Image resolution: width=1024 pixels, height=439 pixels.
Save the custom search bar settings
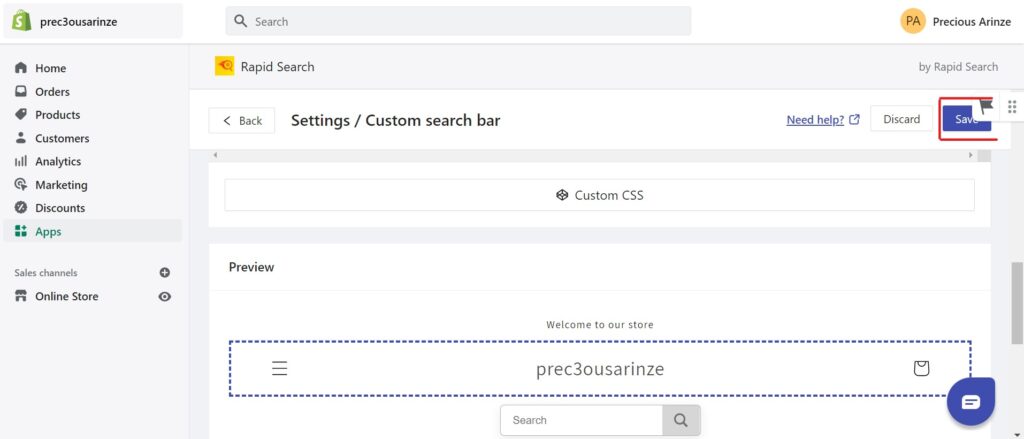967,119
